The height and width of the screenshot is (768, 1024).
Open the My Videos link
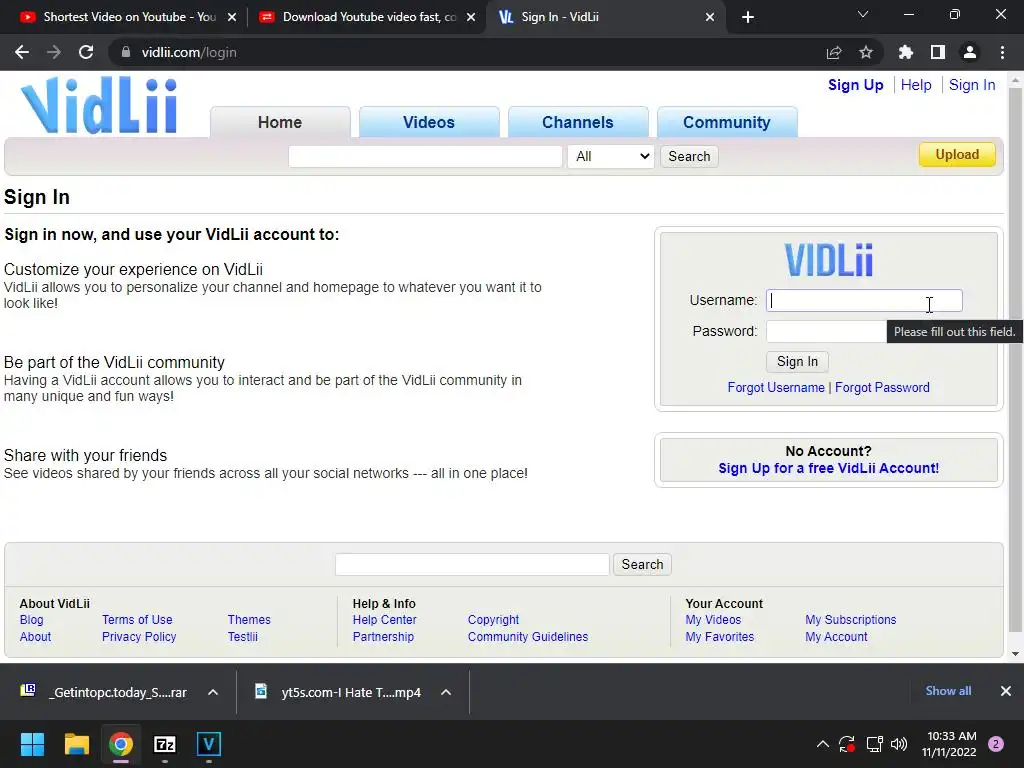coord(713,620)
